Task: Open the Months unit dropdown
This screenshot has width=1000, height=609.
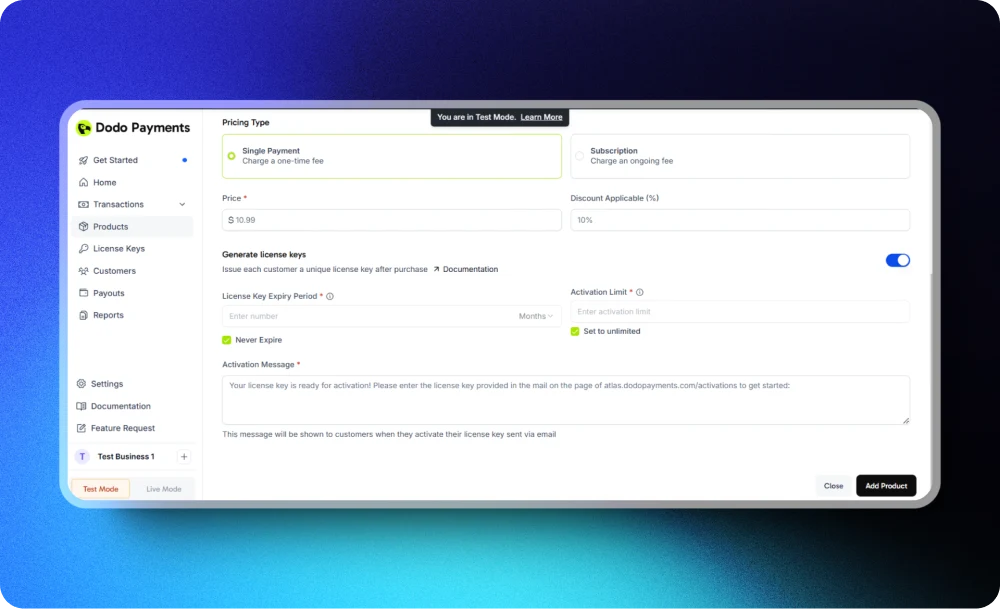Action: (536, 315)
